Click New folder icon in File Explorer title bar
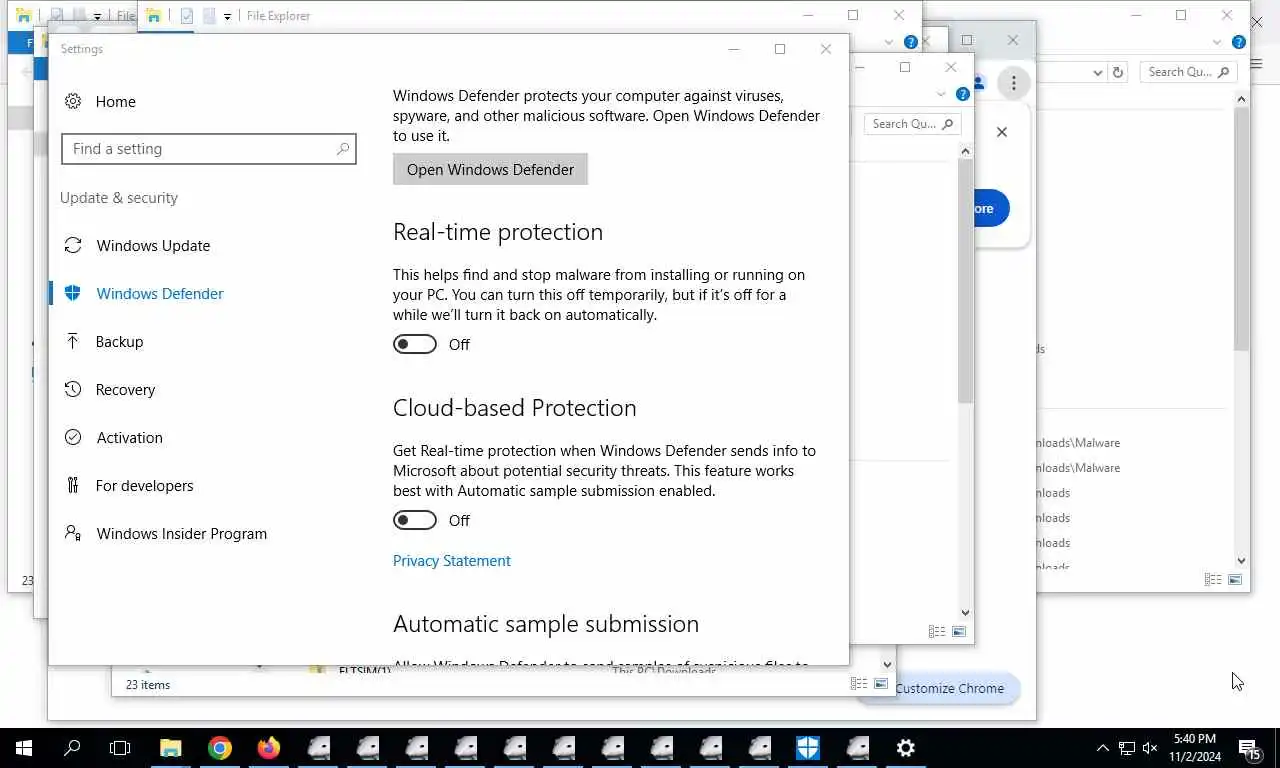The image size is (1280, 768). [x=209, y=16]
